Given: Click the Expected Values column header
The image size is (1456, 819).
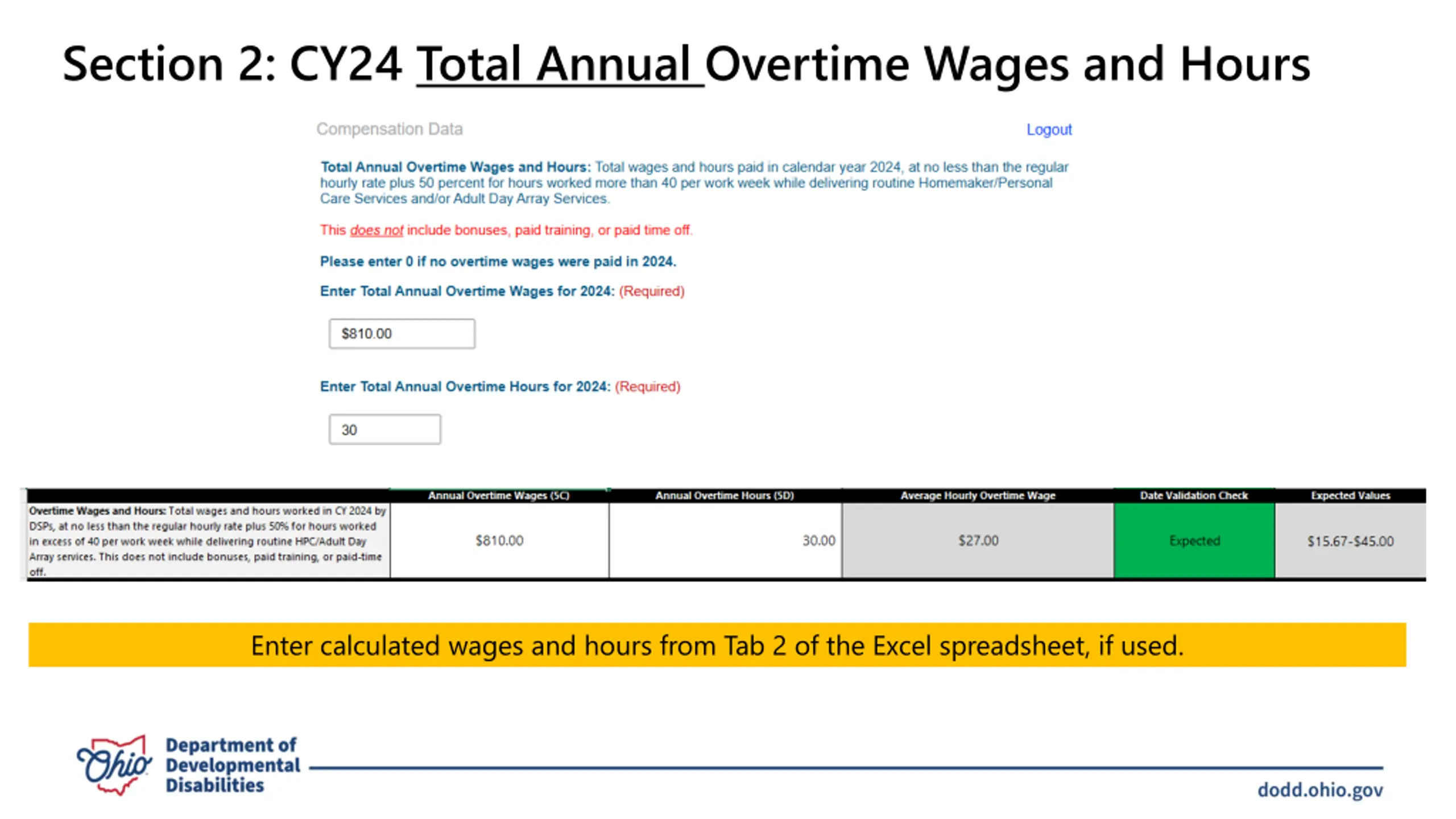Looking at the screenshot, I should [x=1350, y=495].
